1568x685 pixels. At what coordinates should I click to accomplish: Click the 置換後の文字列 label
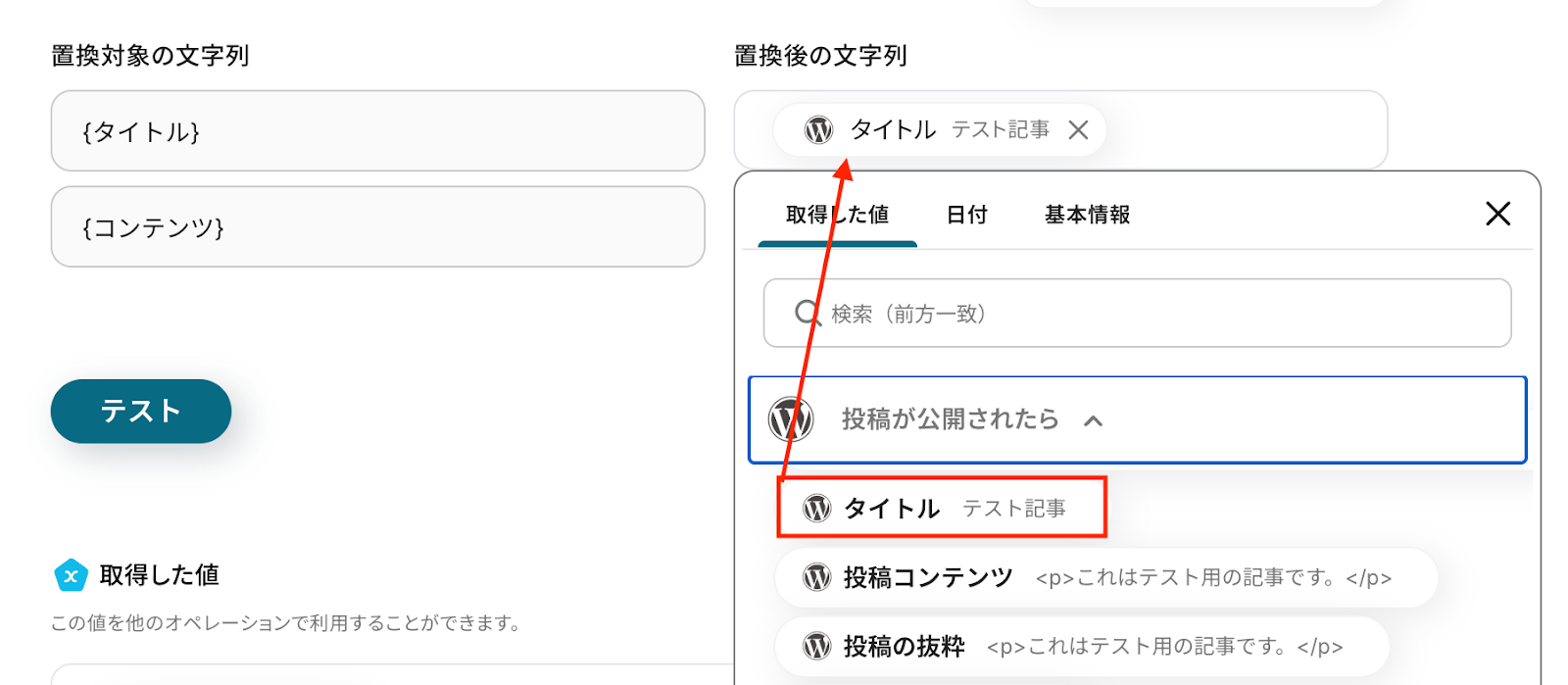point(820,56)
